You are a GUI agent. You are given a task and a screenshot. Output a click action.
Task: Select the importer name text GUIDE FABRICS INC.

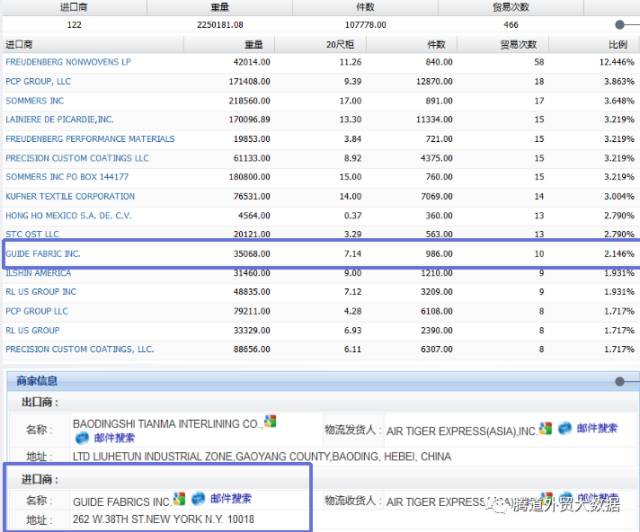coord(122,502)
